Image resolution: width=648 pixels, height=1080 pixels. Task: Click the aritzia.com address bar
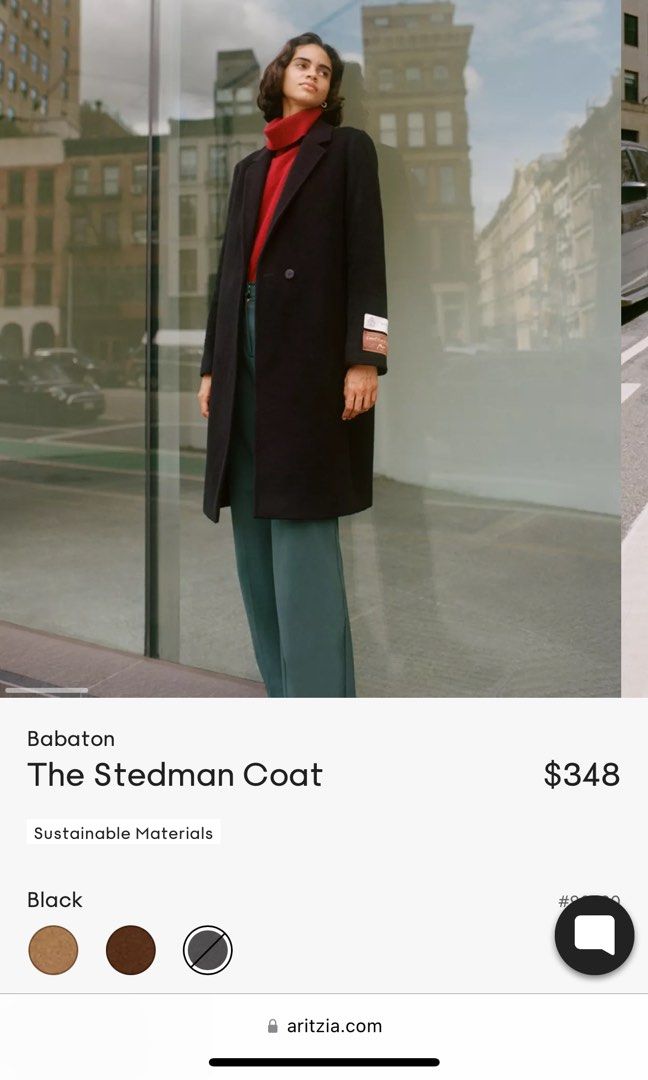coord(324,1026)
